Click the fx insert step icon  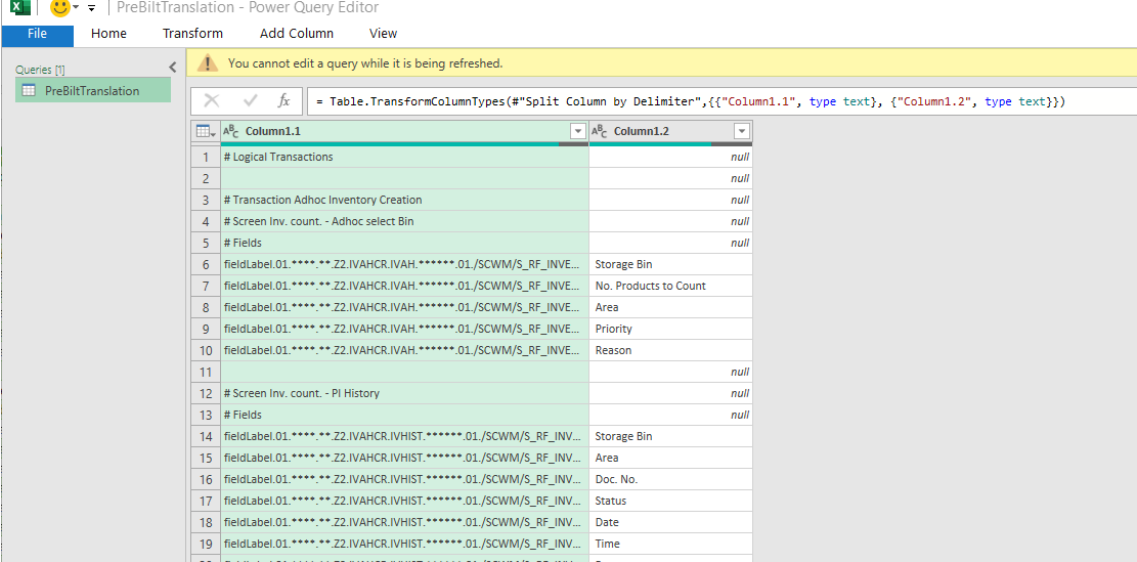(284, 101)
